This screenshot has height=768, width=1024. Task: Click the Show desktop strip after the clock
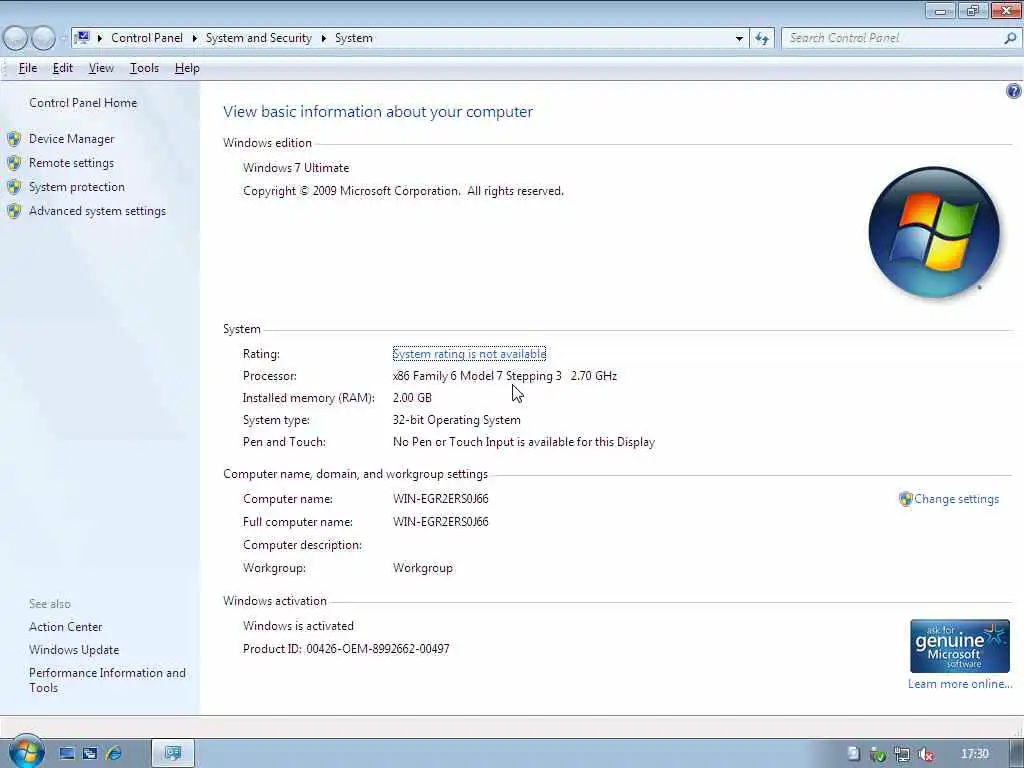point(1016,754)
